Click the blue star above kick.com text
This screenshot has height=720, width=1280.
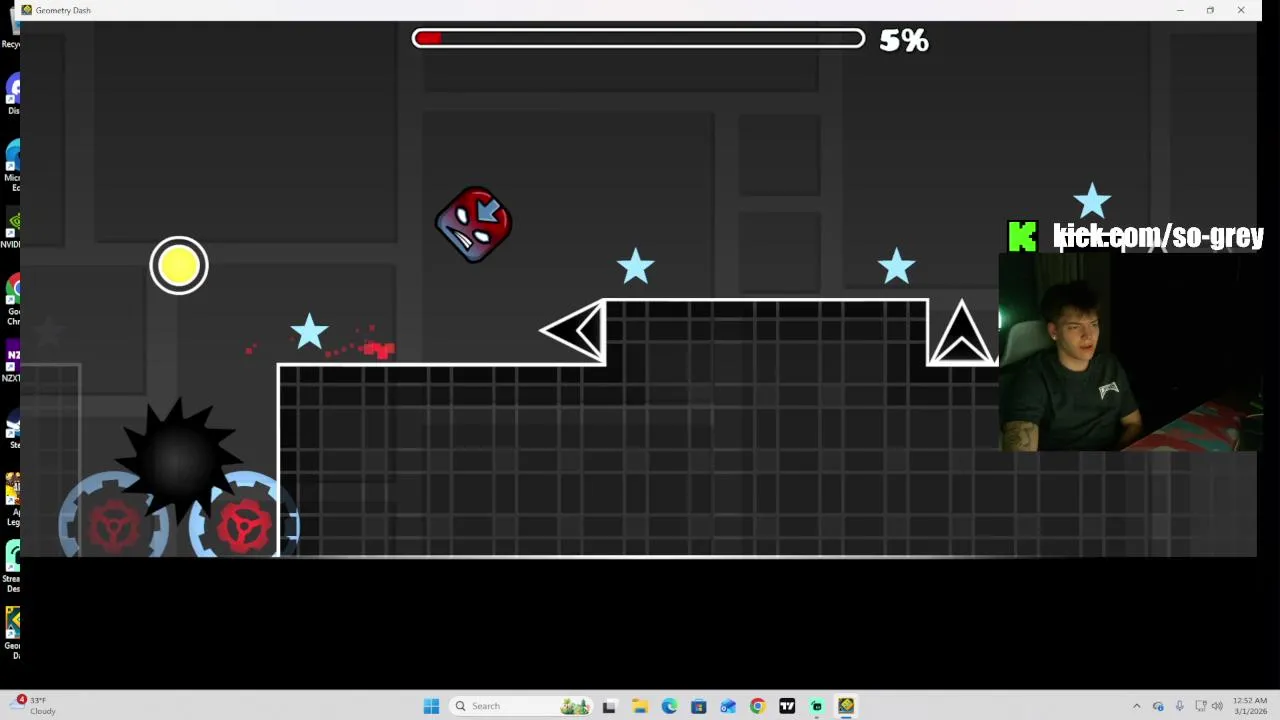click(x=1092, y=200)
